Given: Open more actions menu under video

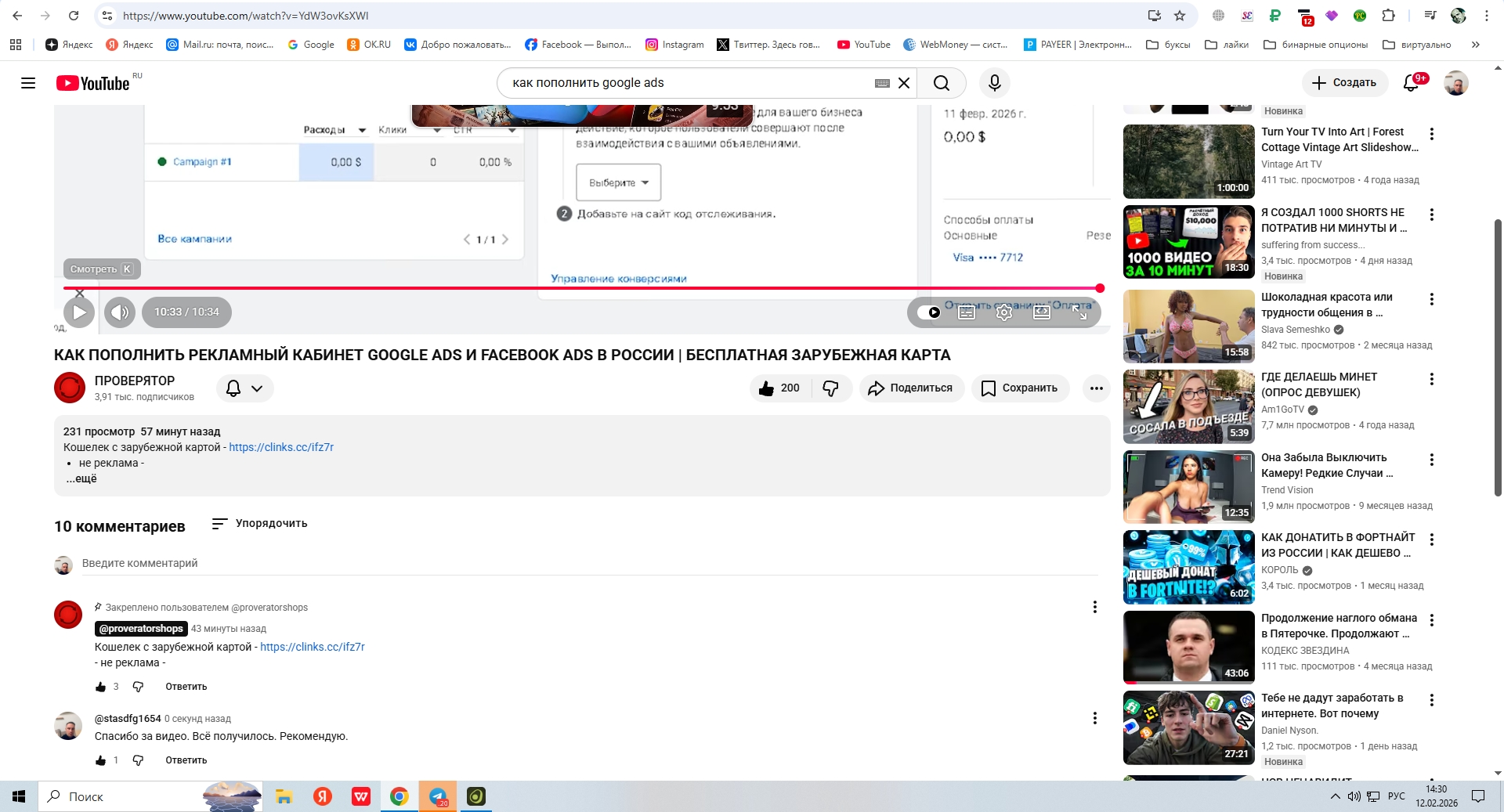Looking at the screenshot, I should click(x=1096, y=388).
